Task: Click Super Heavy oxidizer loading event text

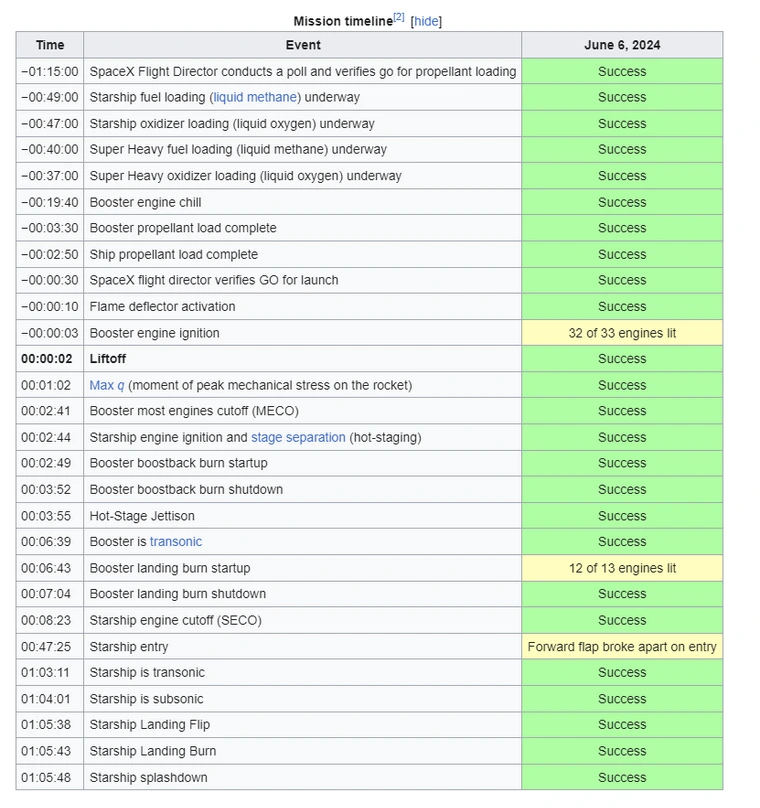Action: [245, 176]
